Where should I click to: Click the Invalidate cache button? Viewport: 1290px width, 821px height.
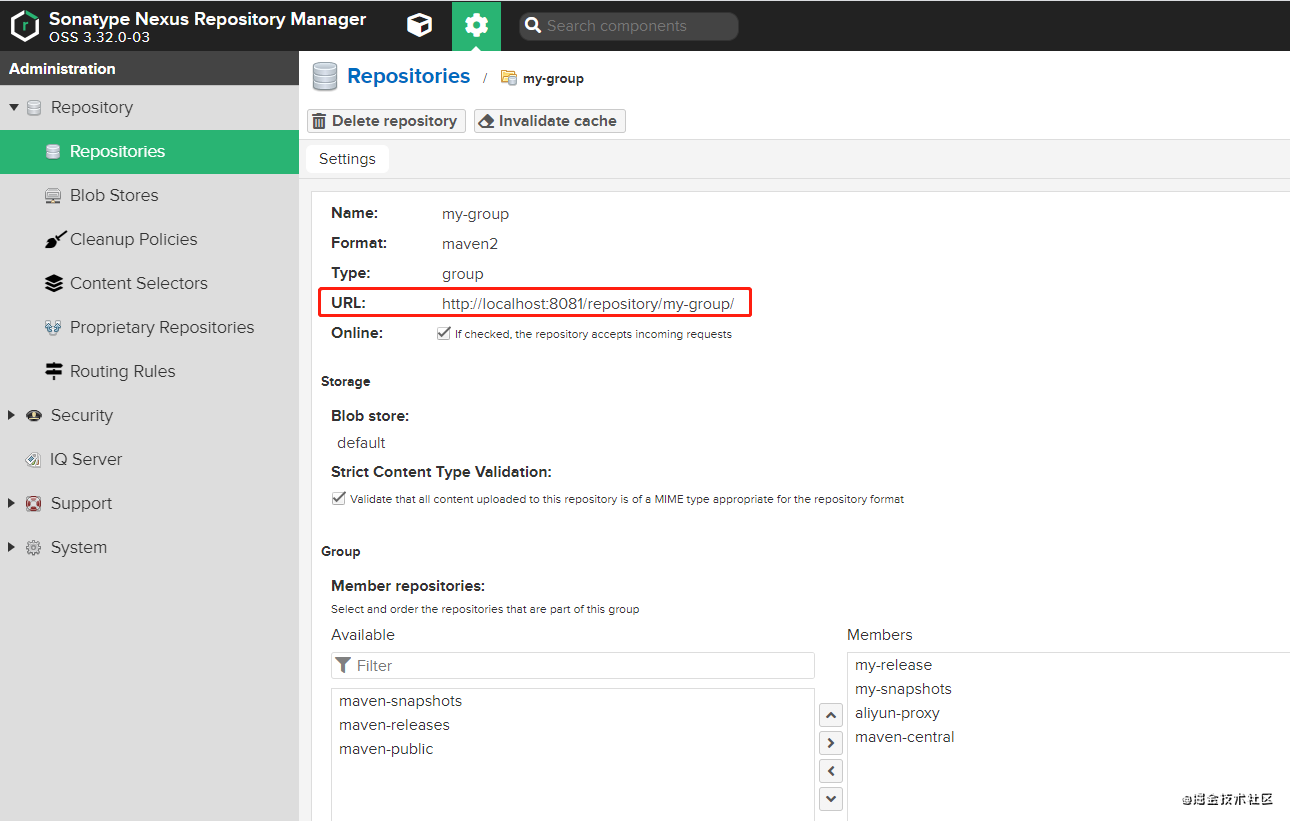click(550, 121)
